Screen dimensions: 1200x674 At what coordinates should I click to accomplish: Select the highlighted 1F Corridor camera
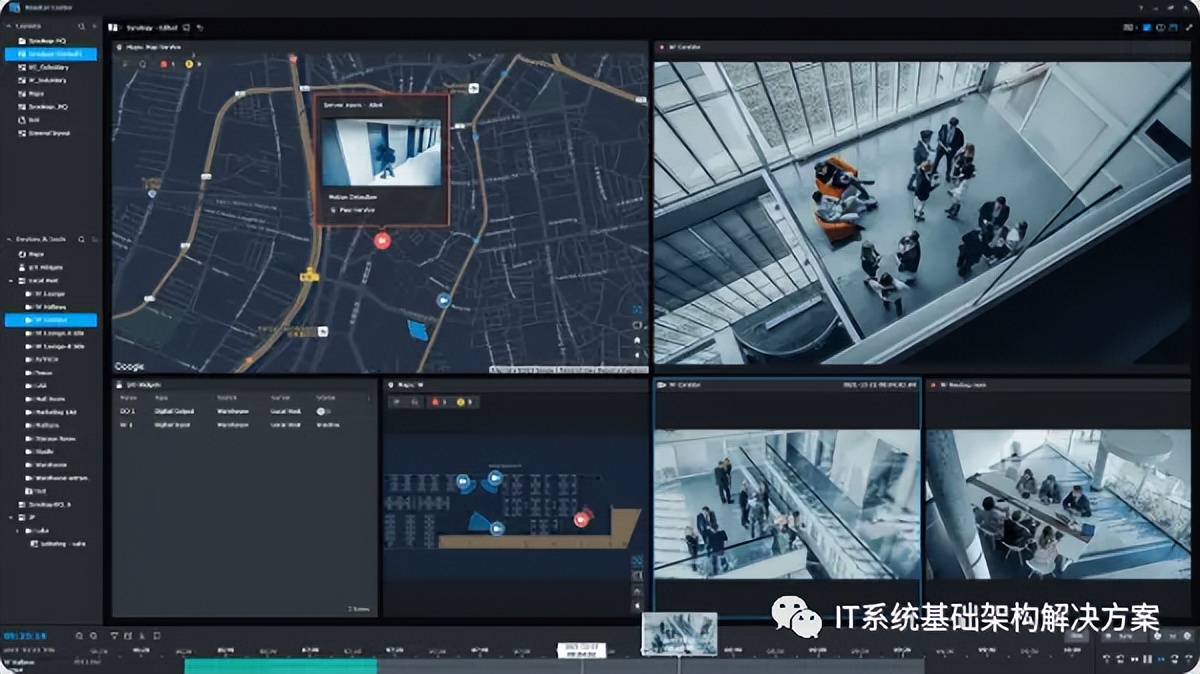point(51,320)
